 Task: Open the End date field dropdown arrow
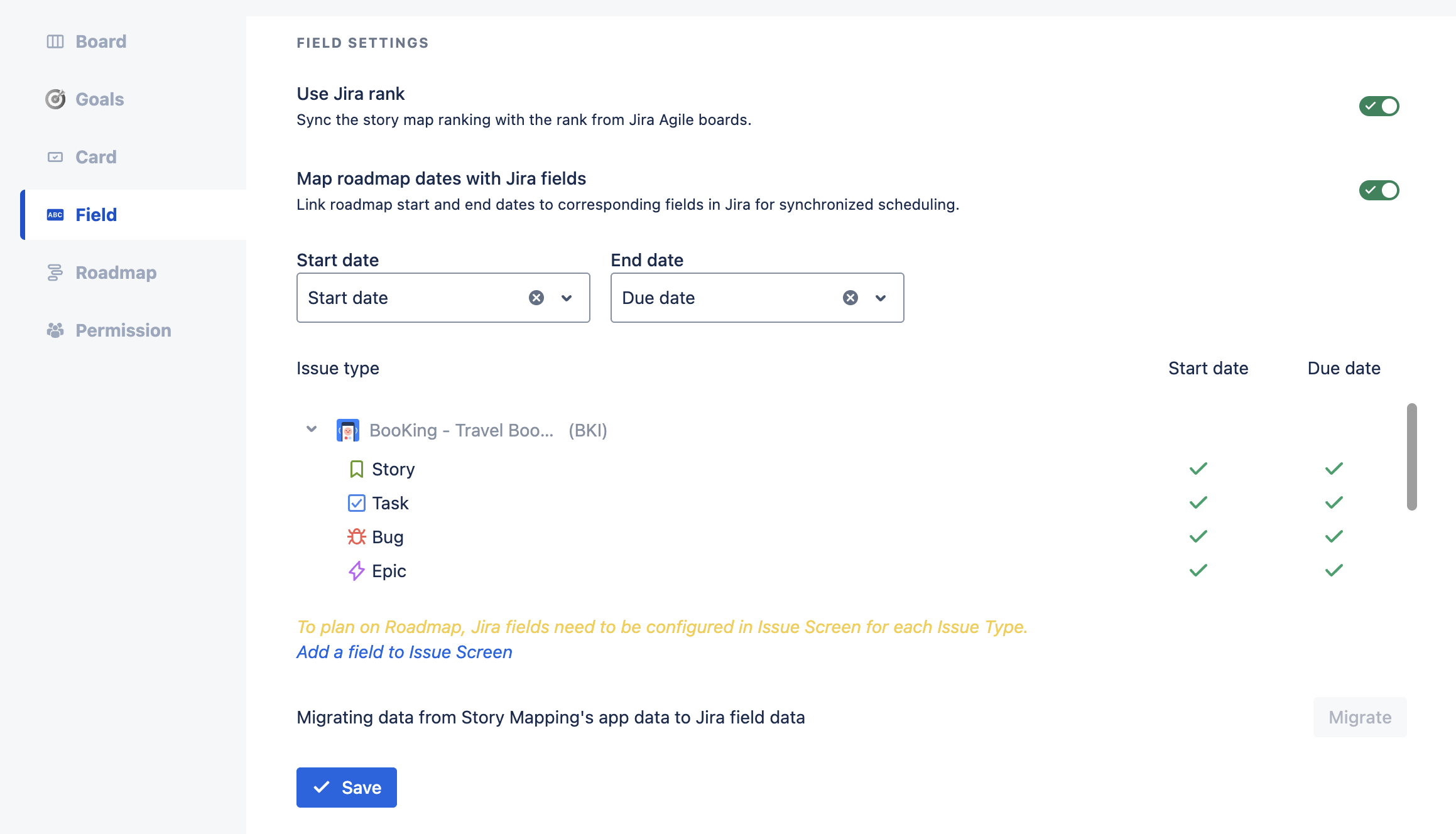tap(881, 298)
